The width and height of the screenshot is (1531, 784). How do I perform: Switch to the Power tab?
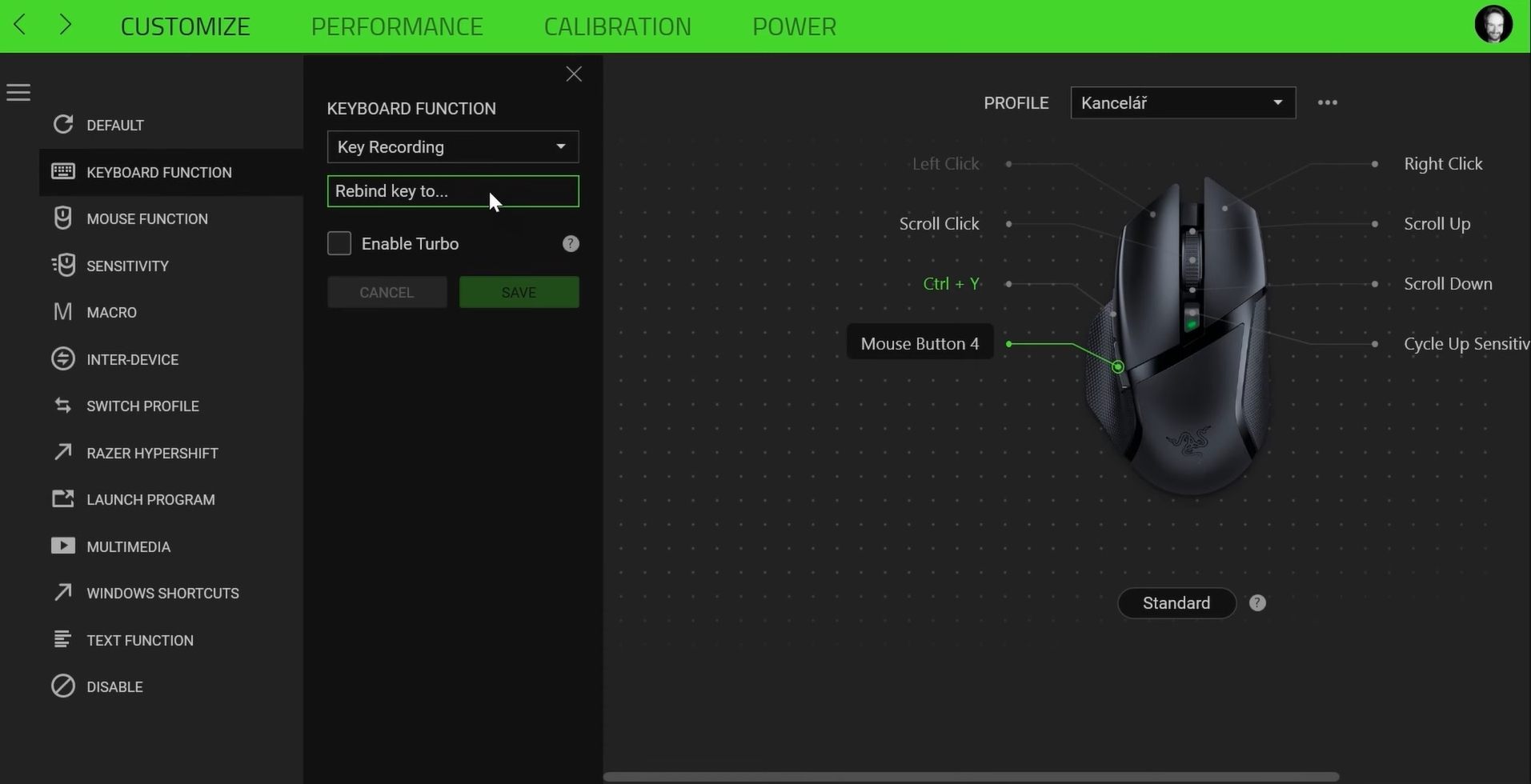(x=794, y=26)
